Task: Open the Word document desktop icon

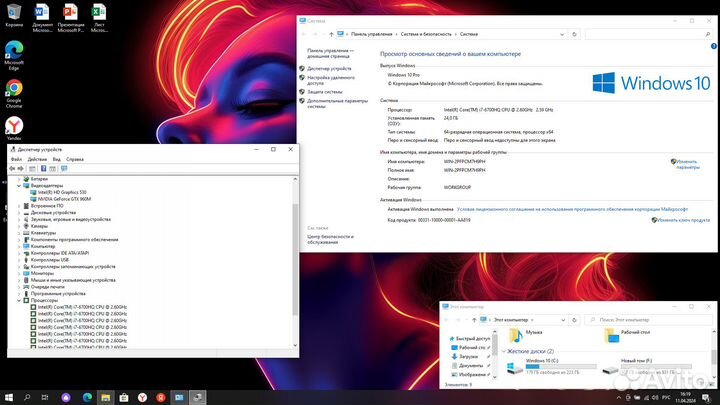Action: pyautogui.click(x=42, y=17)
